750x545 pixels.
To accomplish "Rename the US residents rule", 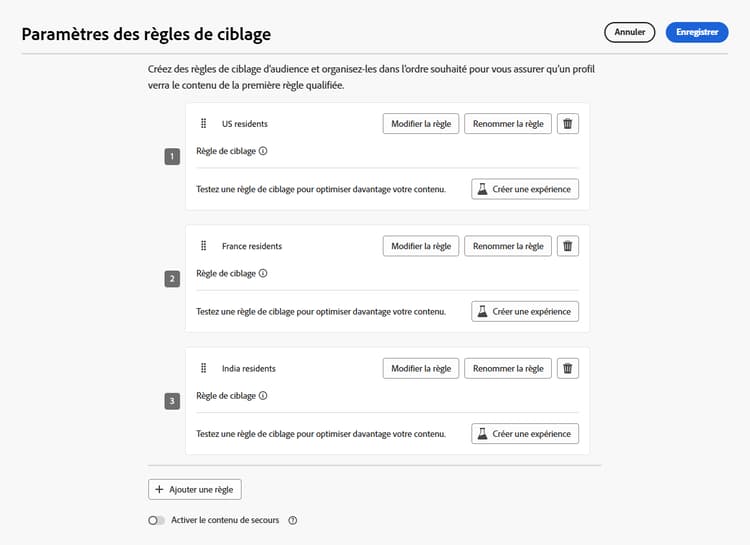I will (508, 124).
